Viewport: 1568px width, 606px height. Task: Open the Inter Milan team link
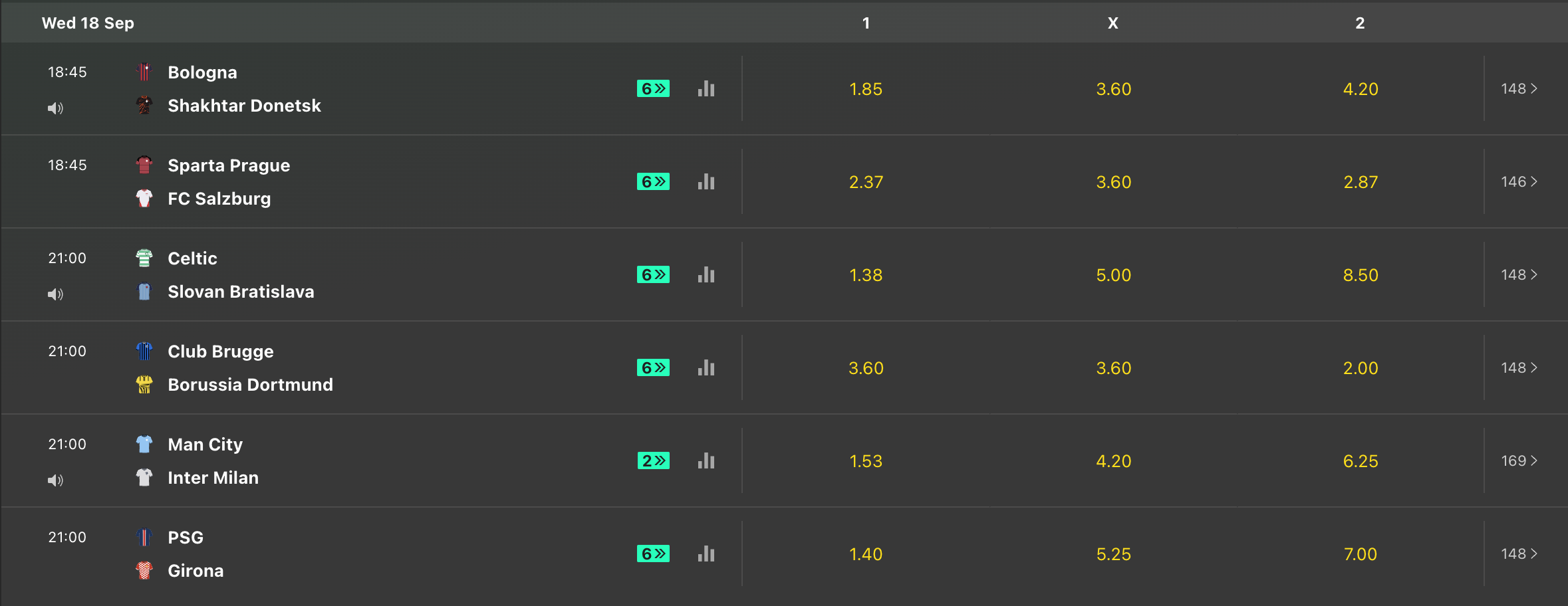pos(213,478)
